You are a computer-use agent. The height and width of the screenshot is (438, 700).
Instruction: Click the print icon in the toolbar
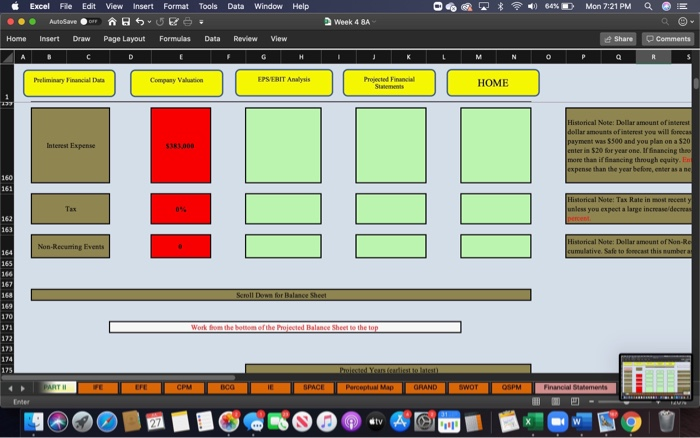pyautogui.click(x=188, y=21)
